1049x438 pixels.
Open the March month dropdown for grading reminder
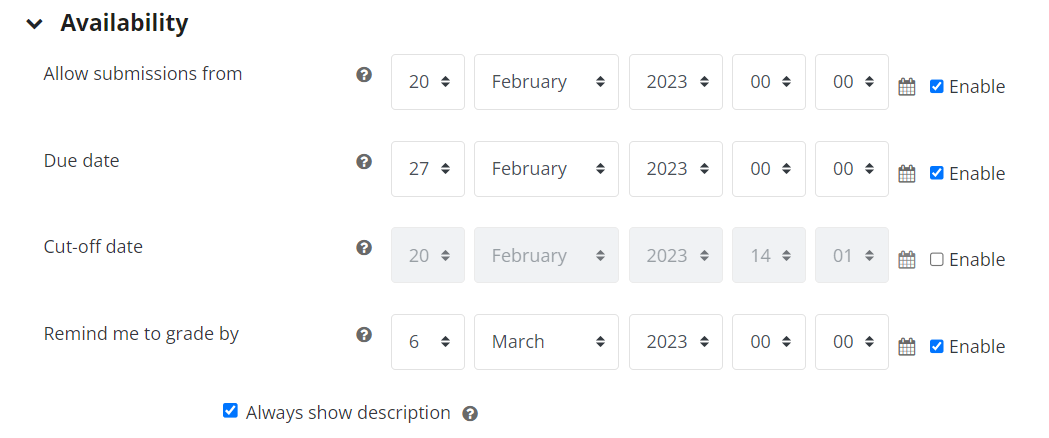tap(547, 342)
